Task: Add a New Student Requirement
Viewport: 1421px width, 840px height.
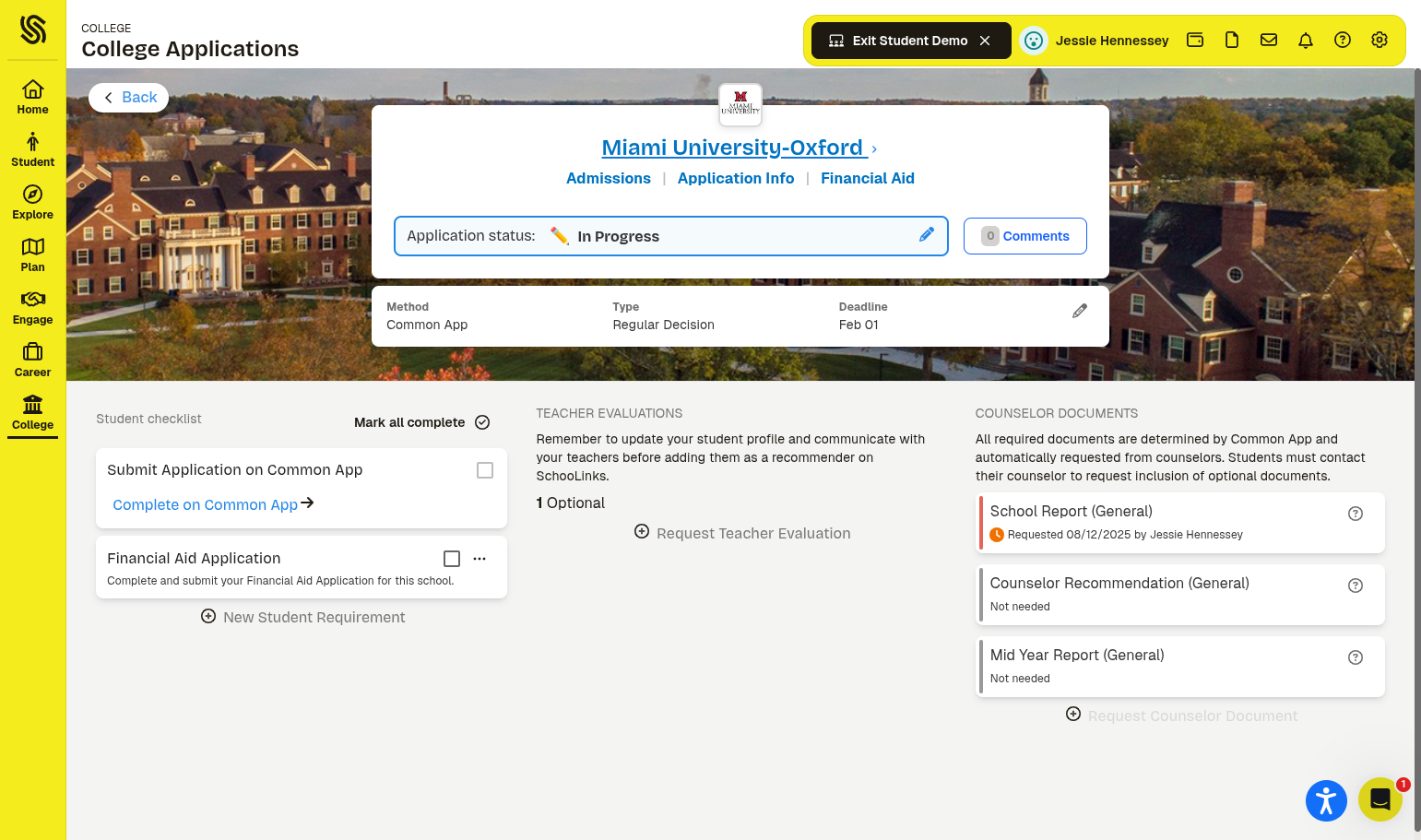Action: coord(302,617)
